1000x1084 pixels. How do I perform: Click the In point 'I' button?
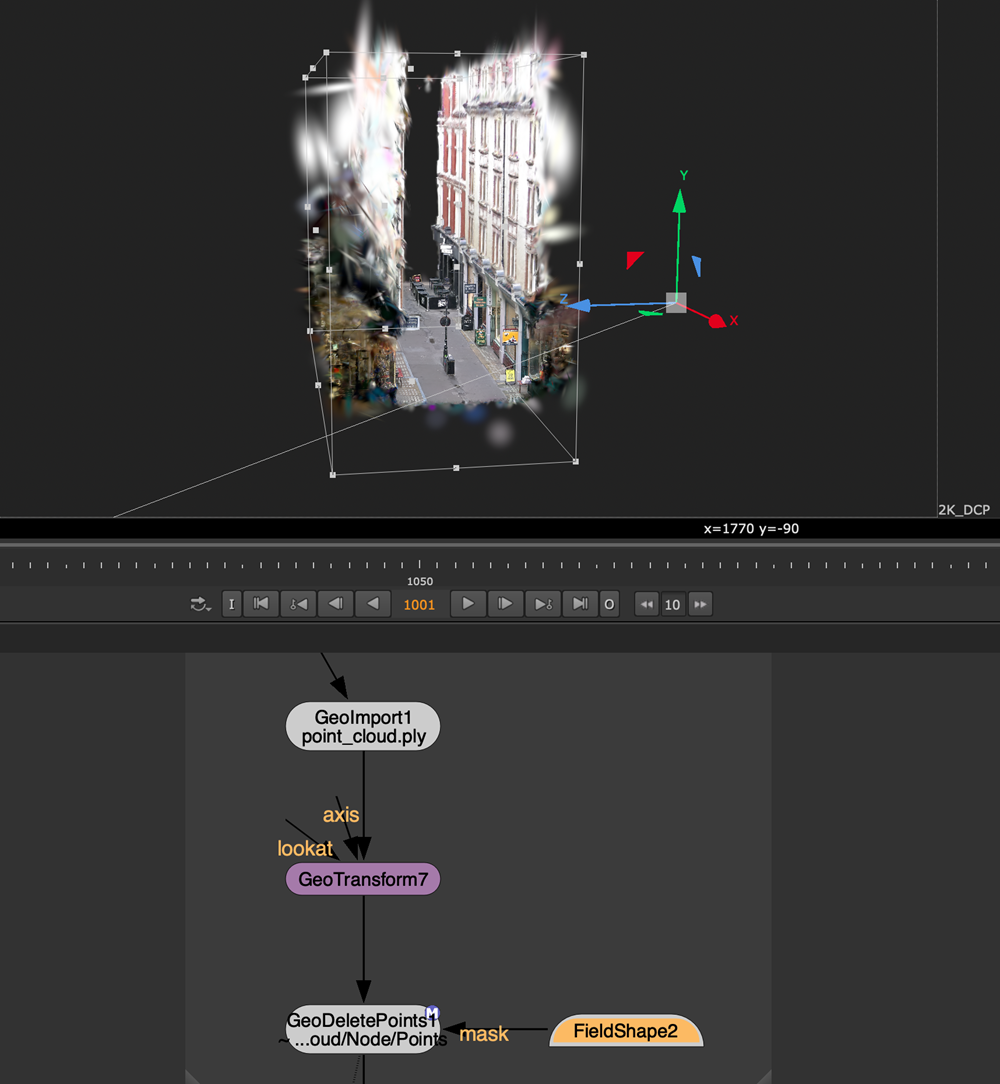[x=232, y=604]
